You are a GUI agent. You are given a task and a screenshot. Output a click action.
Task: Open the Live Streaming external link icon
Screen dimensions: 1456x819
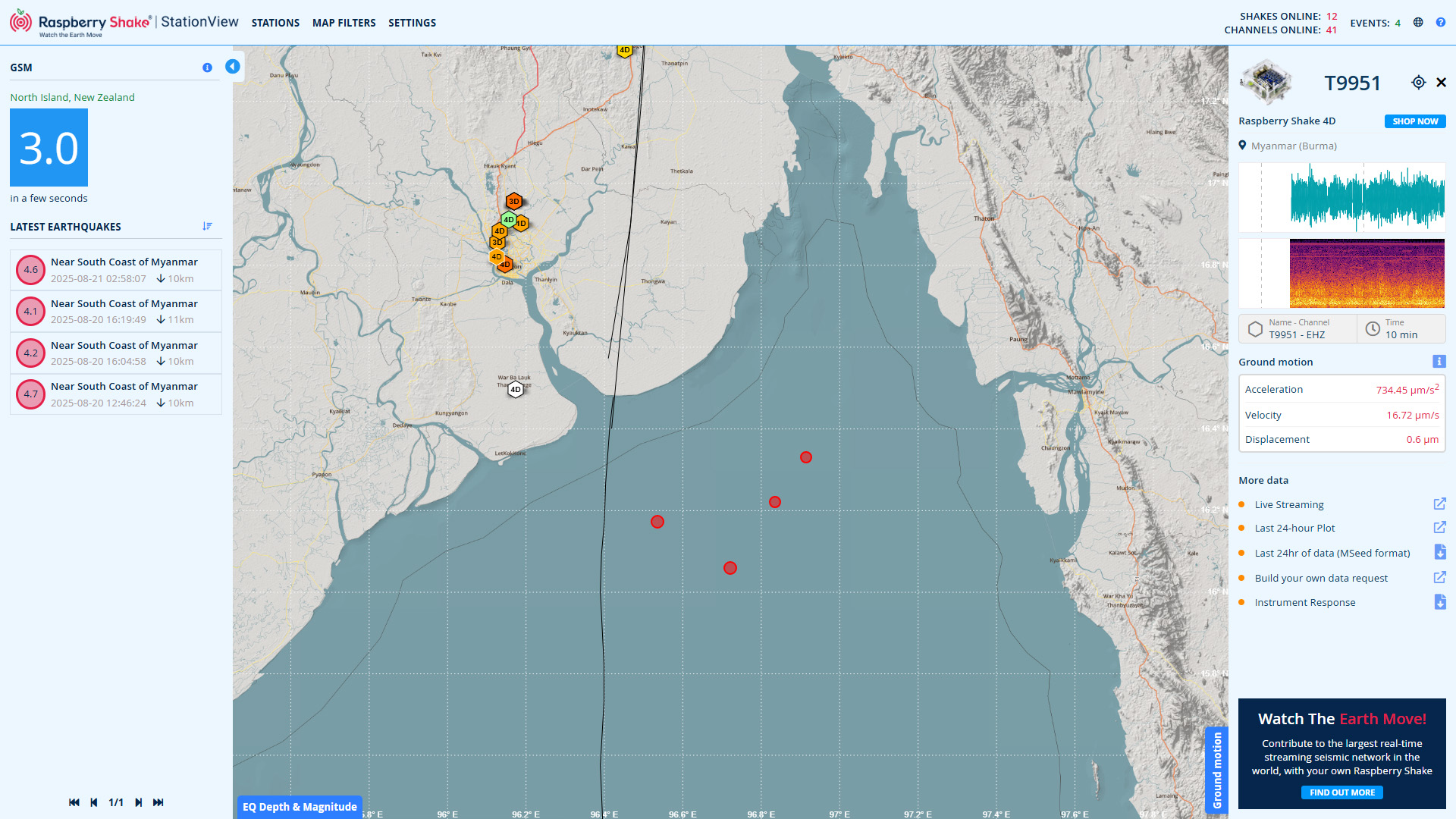point(1440,504)
